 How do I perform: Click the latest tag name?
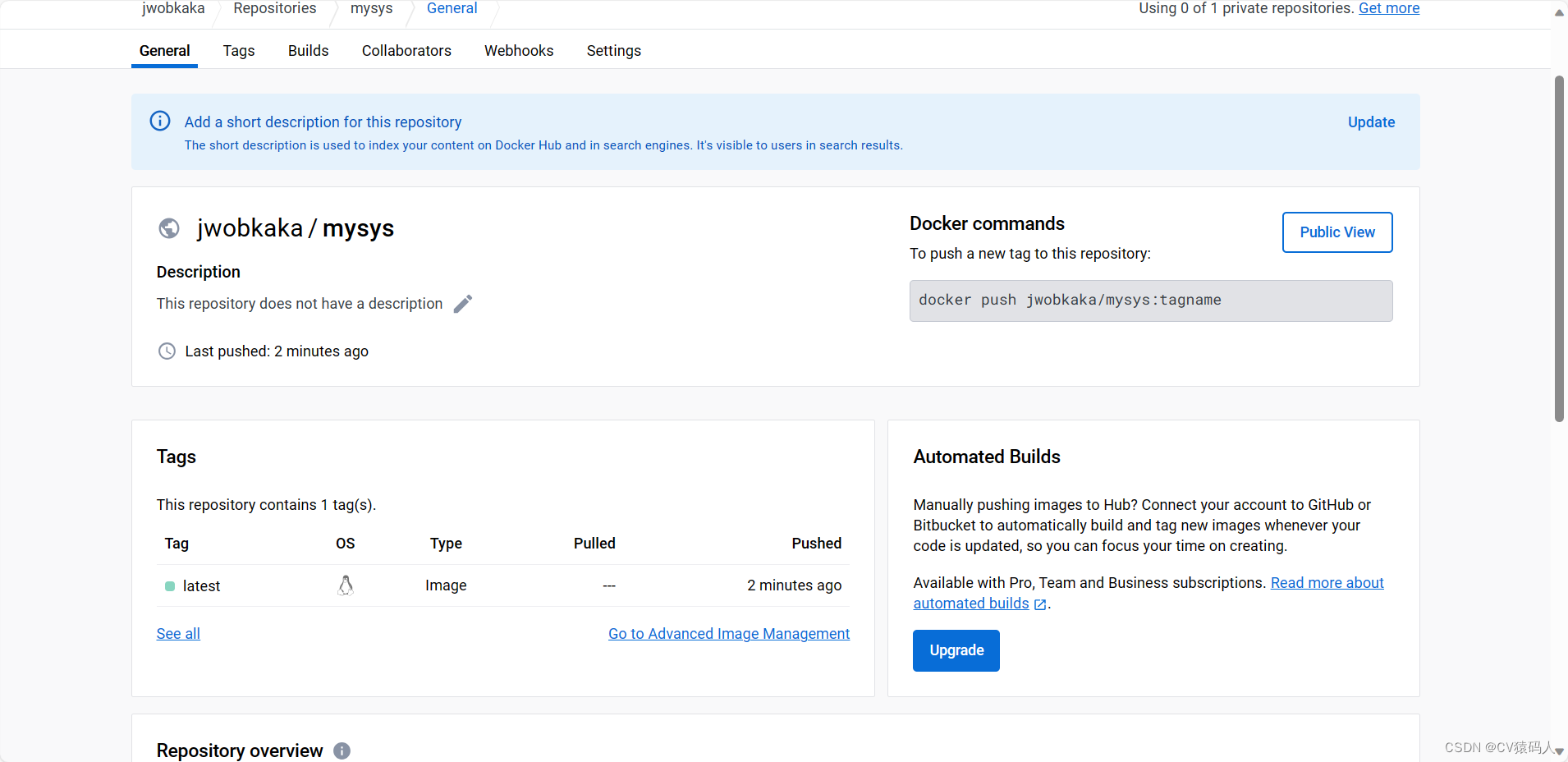click(201, 586)
